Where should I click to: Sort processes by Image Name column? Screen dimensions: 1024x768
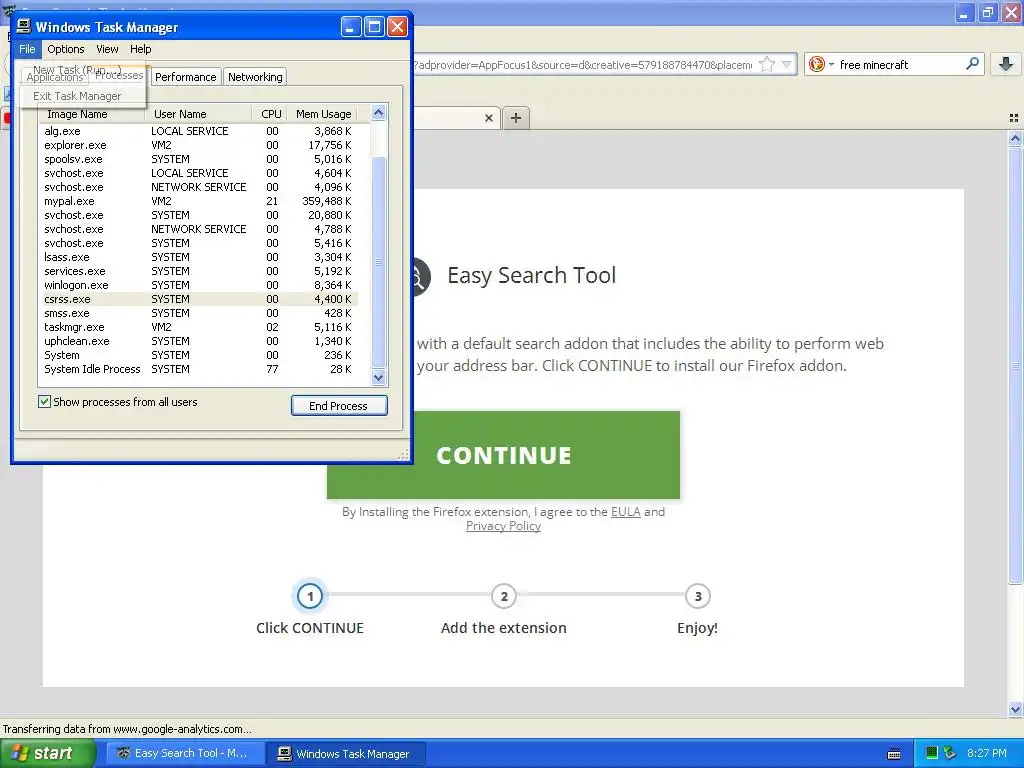[x=92, y=114]
